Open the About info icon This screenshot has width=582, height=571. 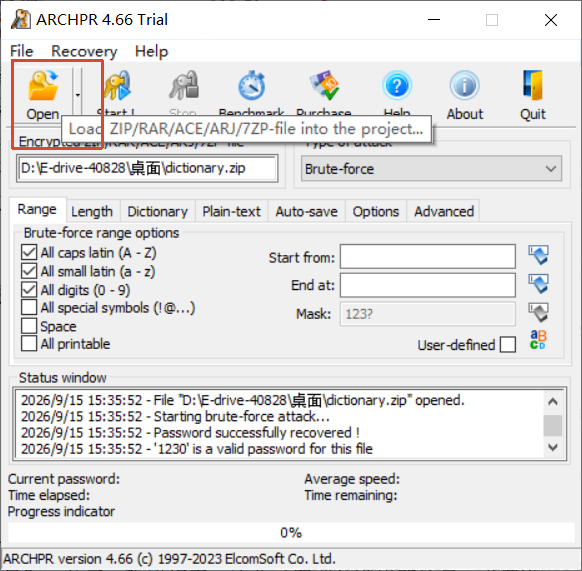(x=465, y=86)
